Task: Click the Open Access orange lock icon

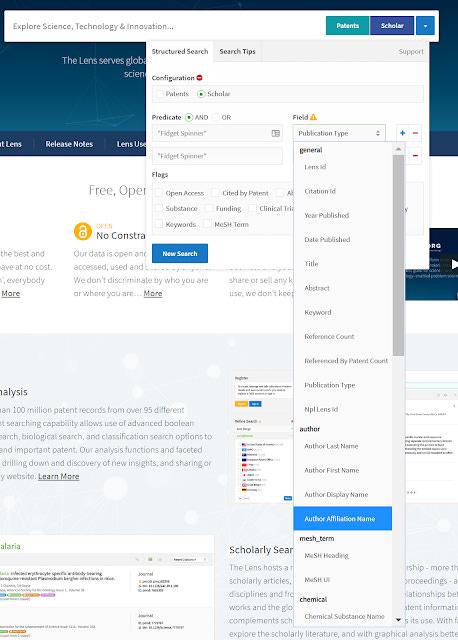Action: pos(82,231)
